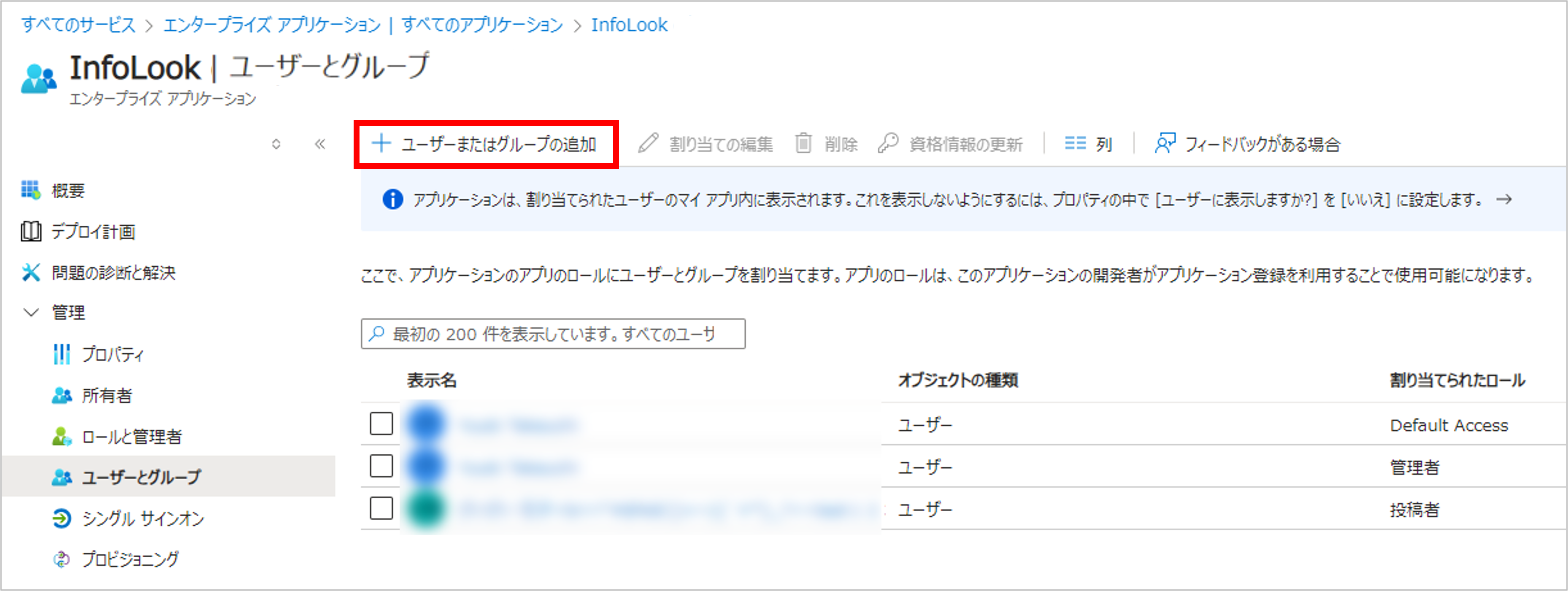
Task: Click 割り当ての編集 label in toolbar
Action: coord(721,144)
